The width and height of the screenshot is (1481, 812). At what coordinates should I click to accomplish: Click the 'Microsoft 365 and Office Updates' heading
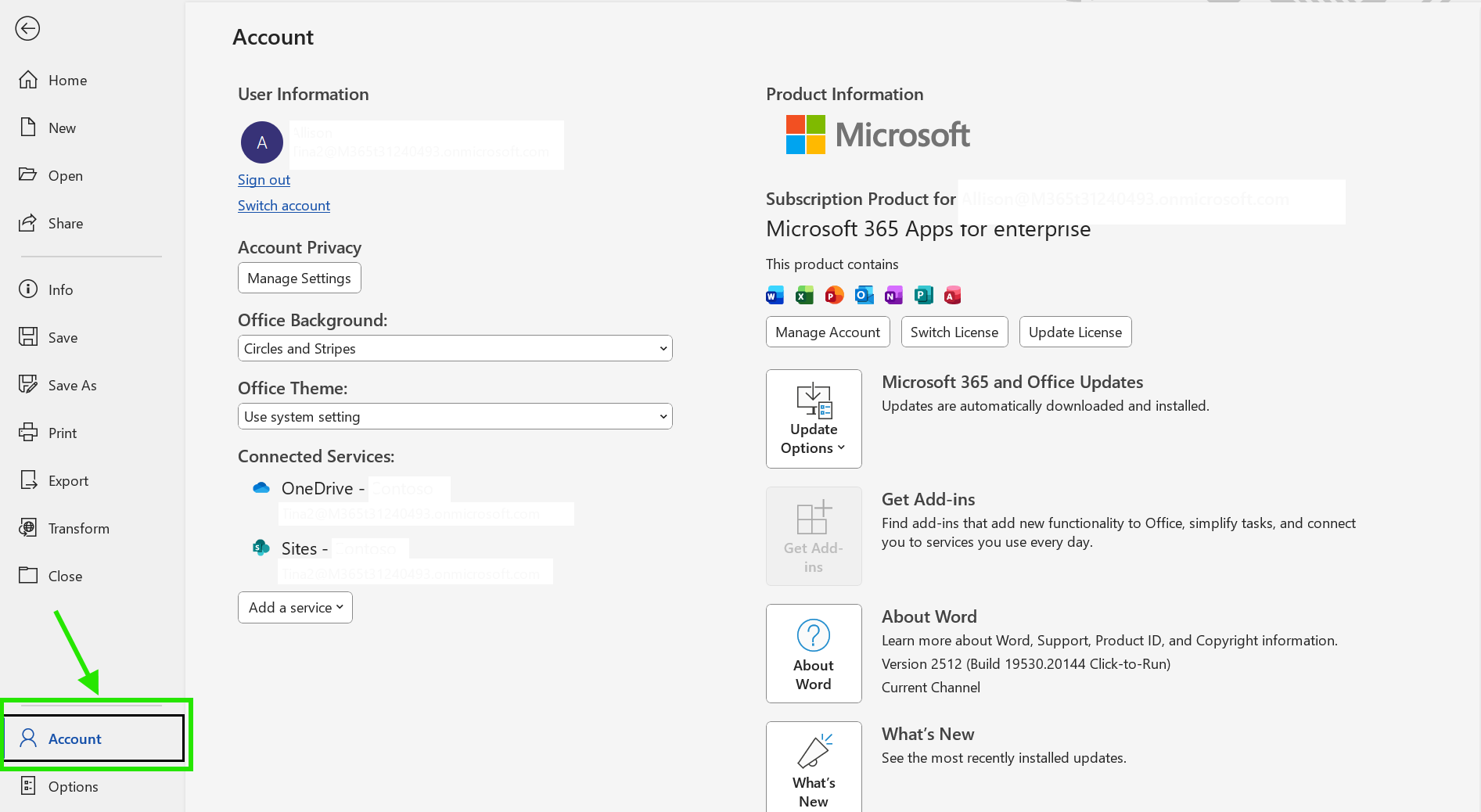(x=1012, y=383)
